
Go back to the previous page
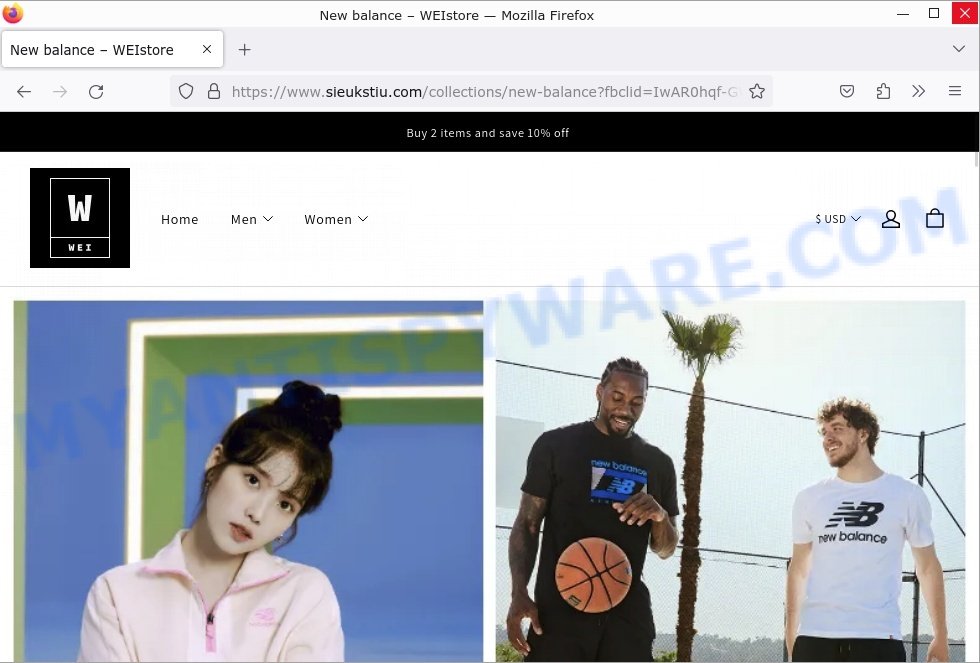(24, 92)
